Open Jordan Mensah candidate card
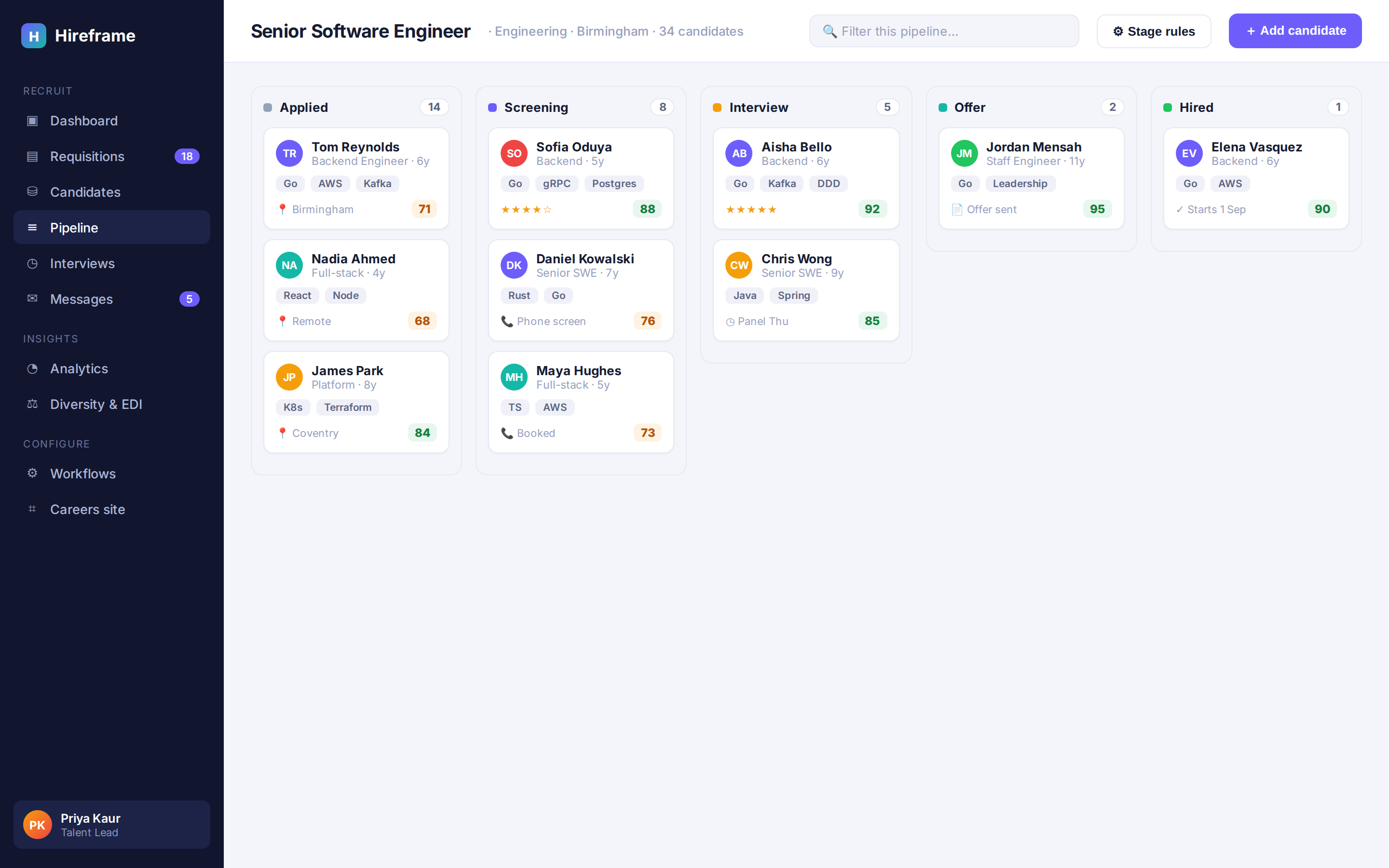The image size is (1389, 868). (x=1031, y=178)
